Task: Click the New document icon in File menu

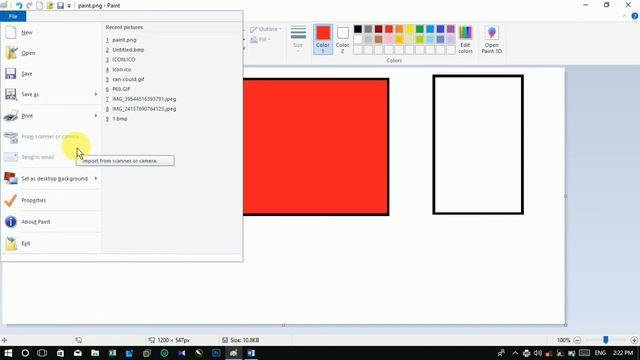Action: pos(11,32)
